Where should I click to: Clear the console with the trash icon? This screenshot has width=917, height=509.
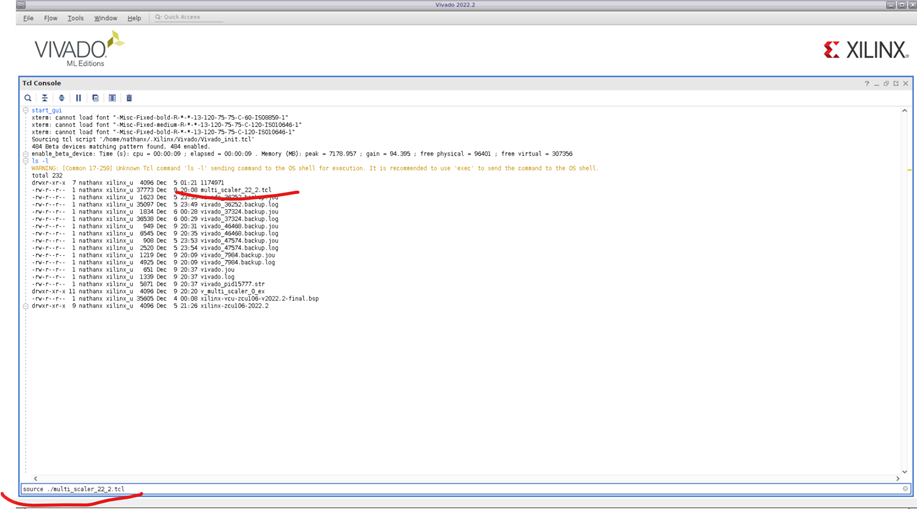point(129,98)
